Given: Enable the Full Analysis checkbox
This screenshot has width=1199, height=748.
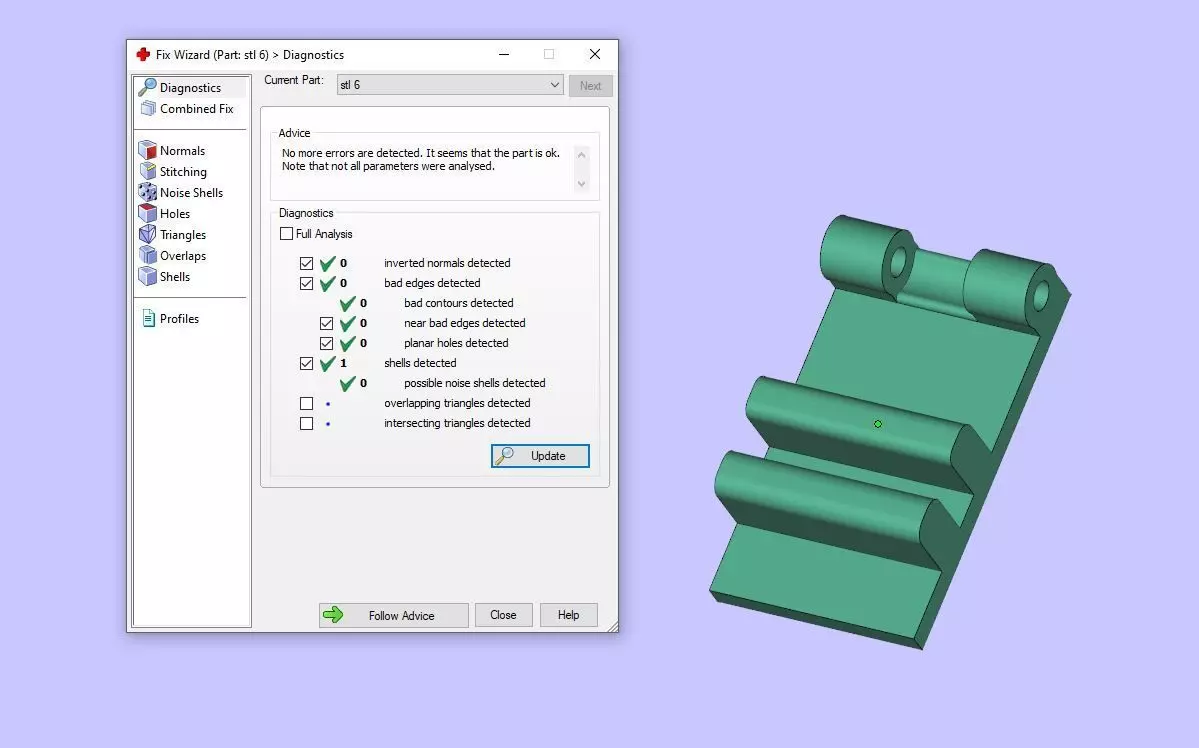Looking at the screenshot, I should pos(287,234).
